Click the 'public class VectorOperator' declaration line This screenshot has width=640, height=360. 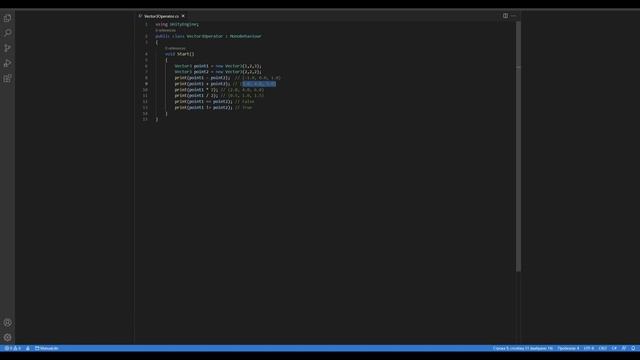[208, 36]
